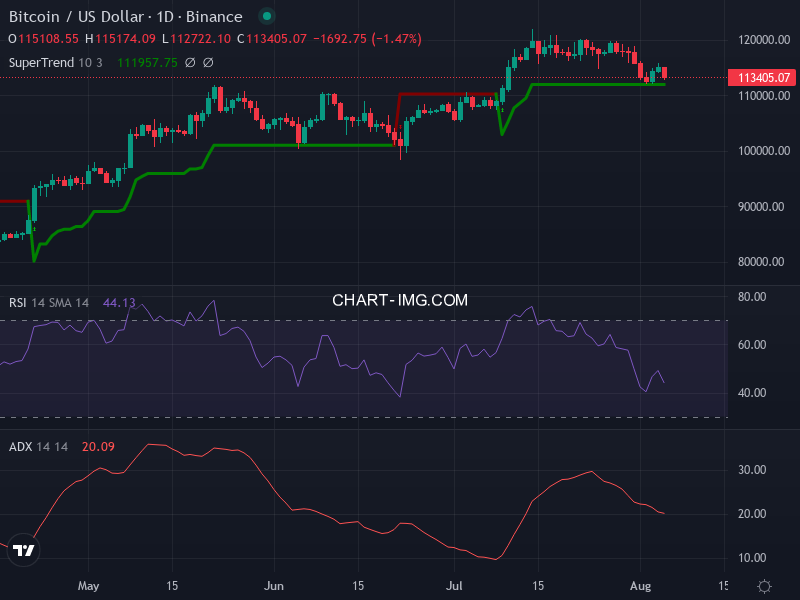Click 100000.00 on price axis

tap(764, 151)
